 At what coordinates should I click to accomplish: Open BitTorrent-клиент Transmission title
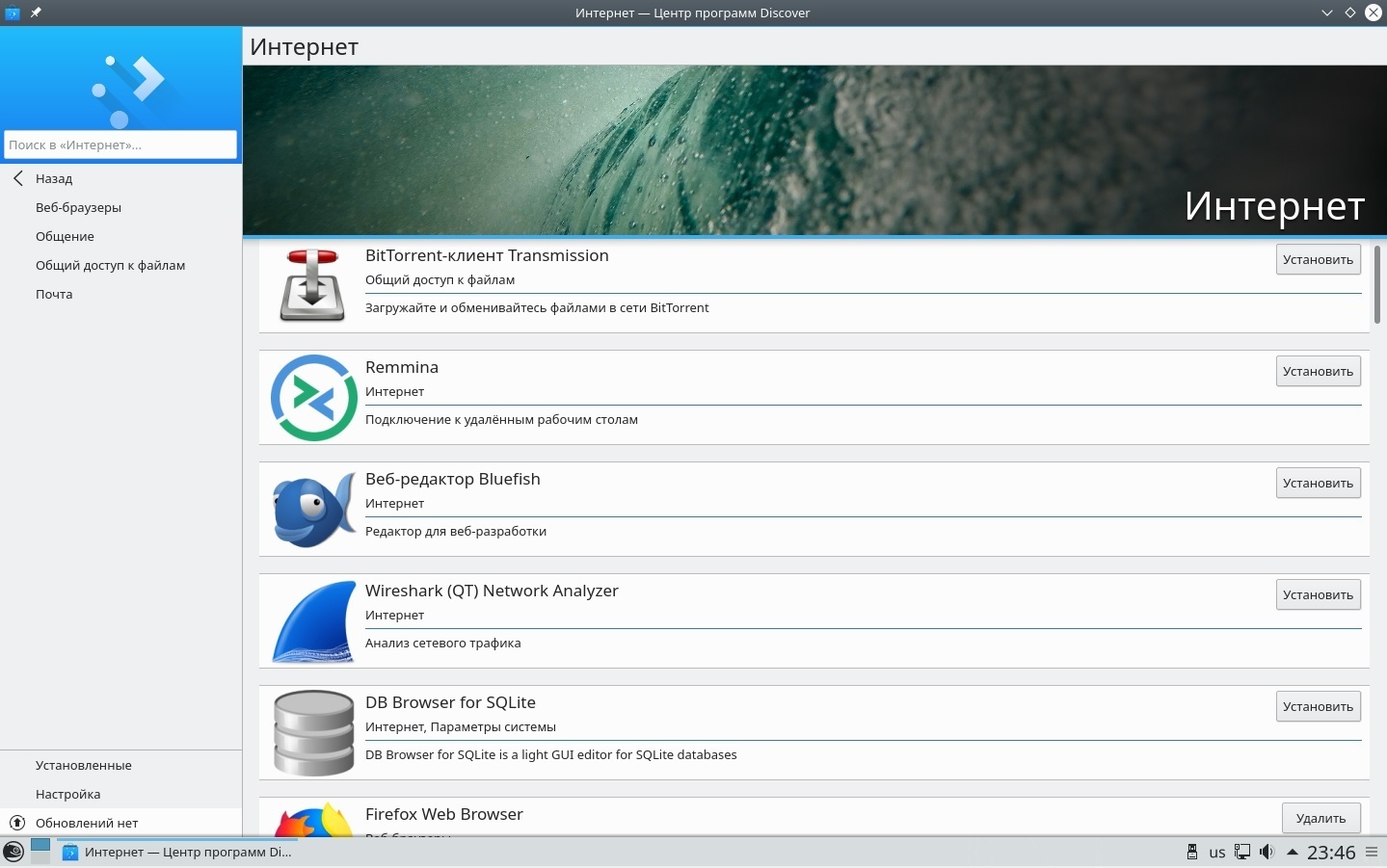point(487,255)
